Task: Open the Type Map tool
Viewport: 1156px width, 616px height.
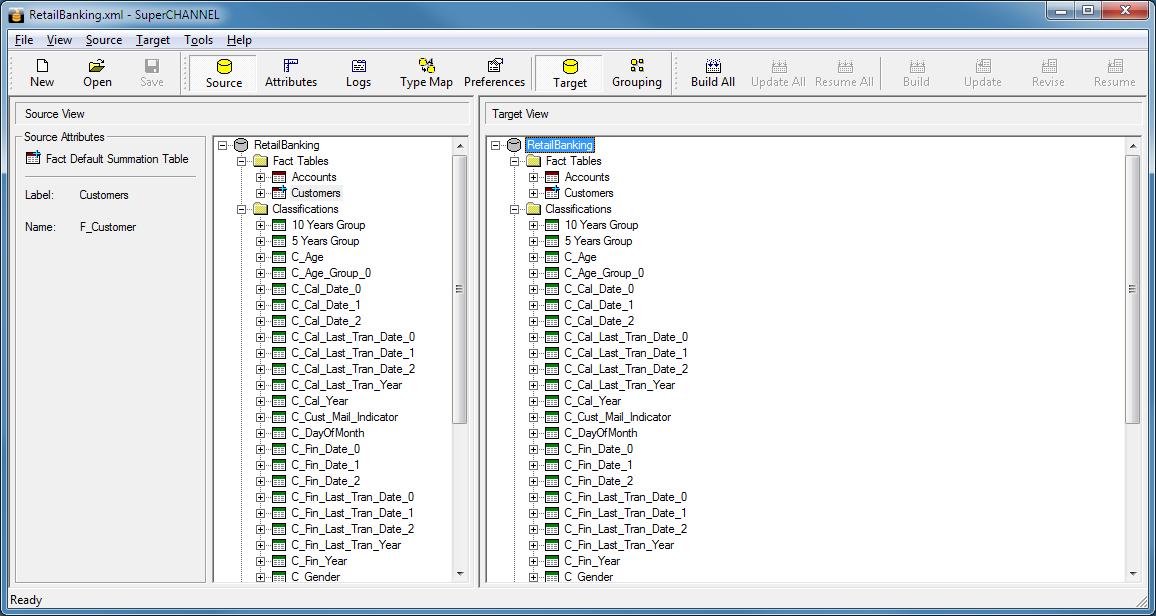Action: 426,73
